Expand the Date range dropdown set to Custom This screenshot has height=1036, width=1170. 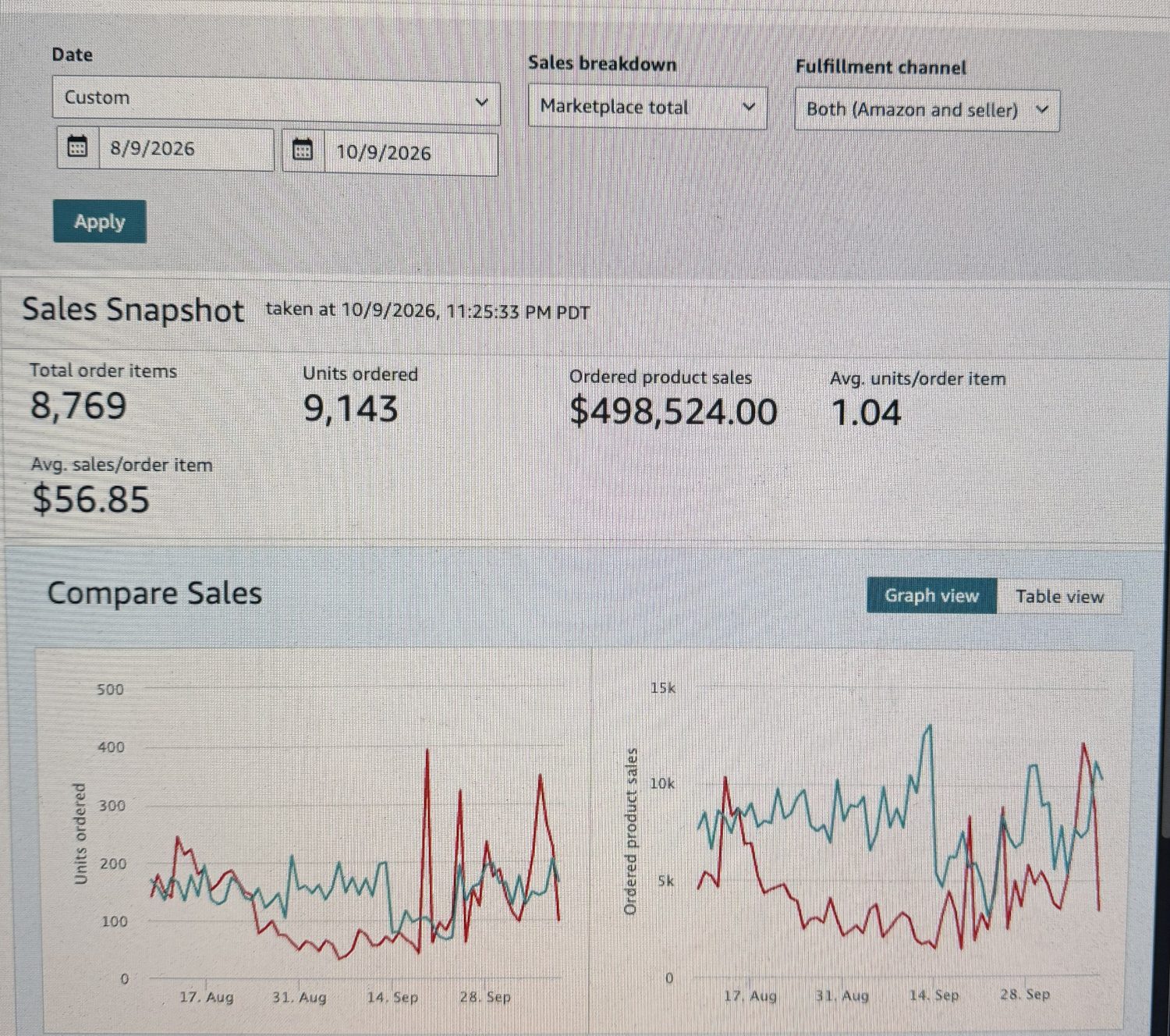276,100
